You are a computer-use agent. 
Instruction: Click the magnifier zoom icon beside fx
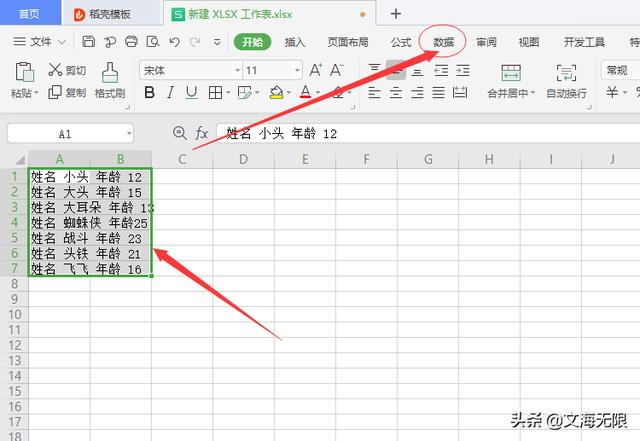click(180, 133)
